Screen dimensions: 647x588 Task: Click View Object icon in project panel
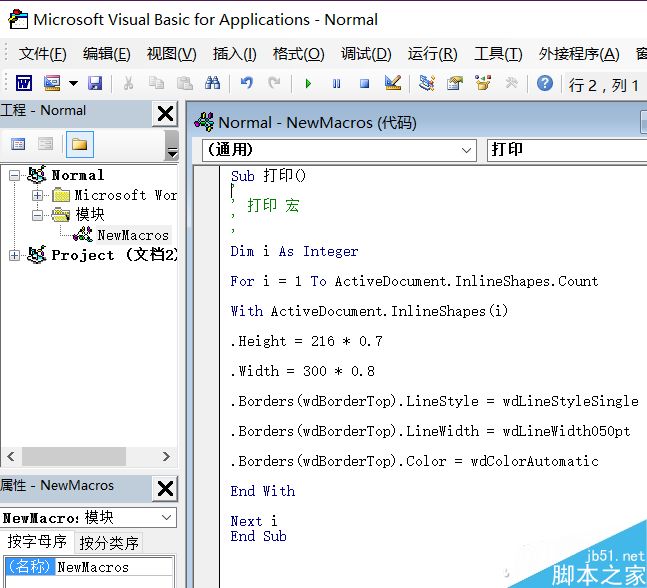pos(45,144)
